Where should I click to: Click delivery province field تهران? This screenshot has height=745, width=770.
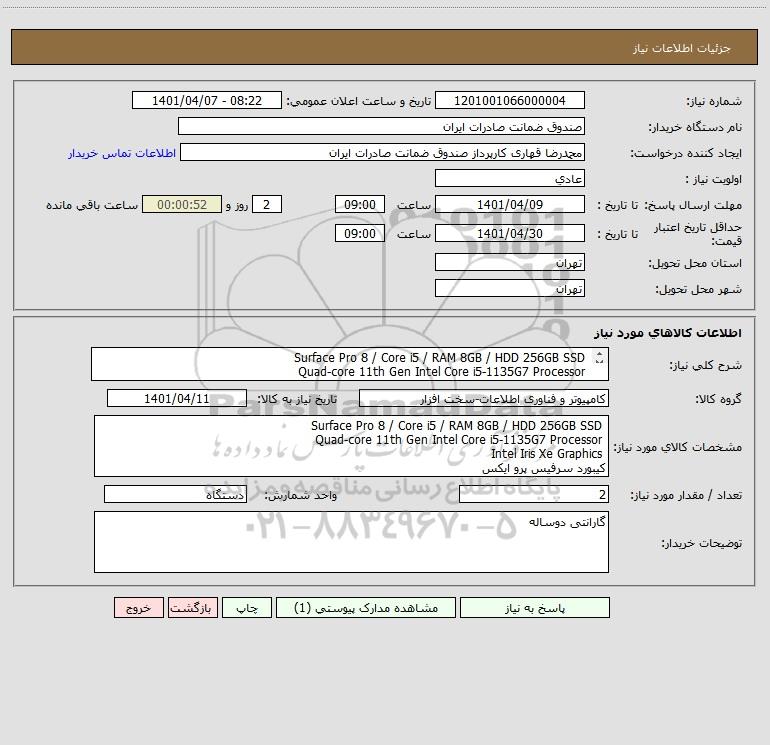510,262
